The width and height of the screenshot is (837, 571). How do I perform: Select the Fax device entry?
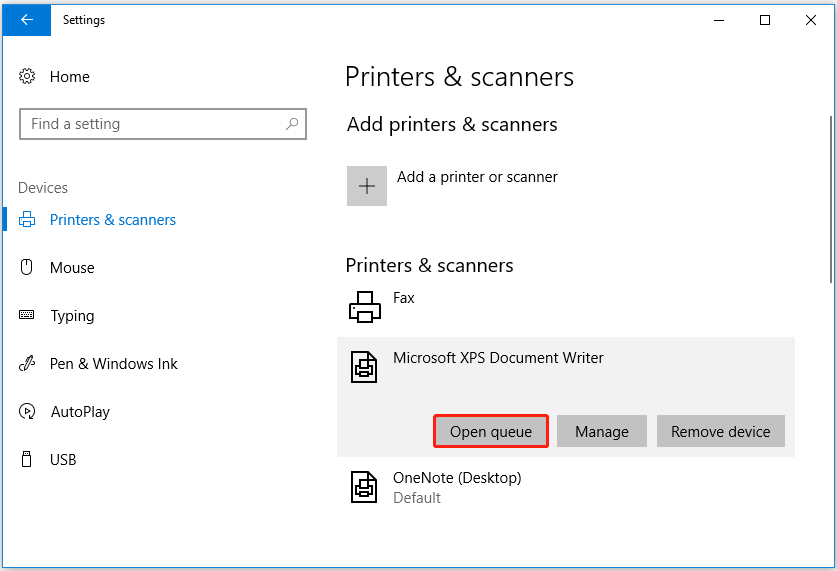click(x=566, y=307)
